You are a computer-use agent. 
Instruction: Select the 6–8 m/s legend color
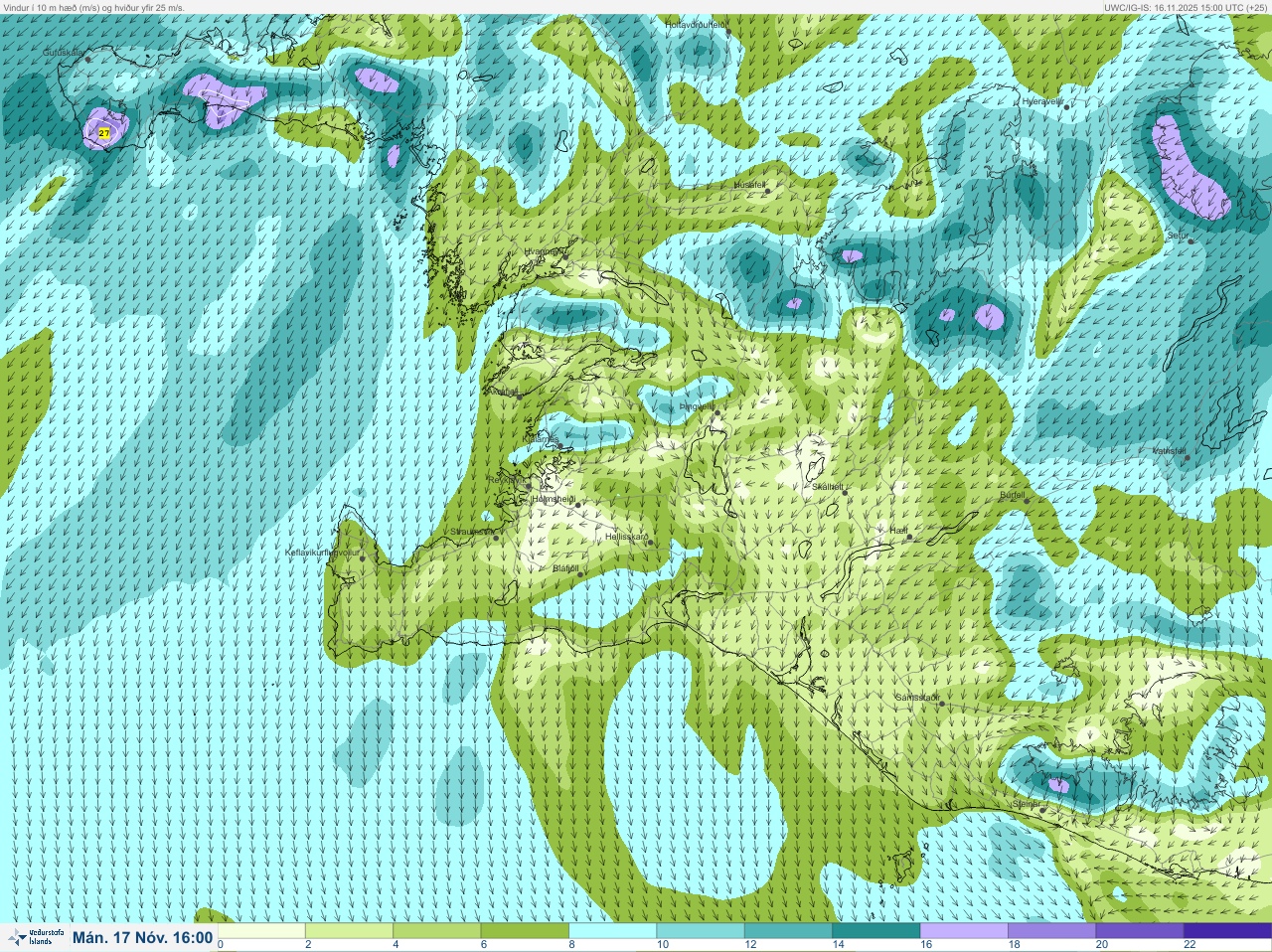point(525,931)
